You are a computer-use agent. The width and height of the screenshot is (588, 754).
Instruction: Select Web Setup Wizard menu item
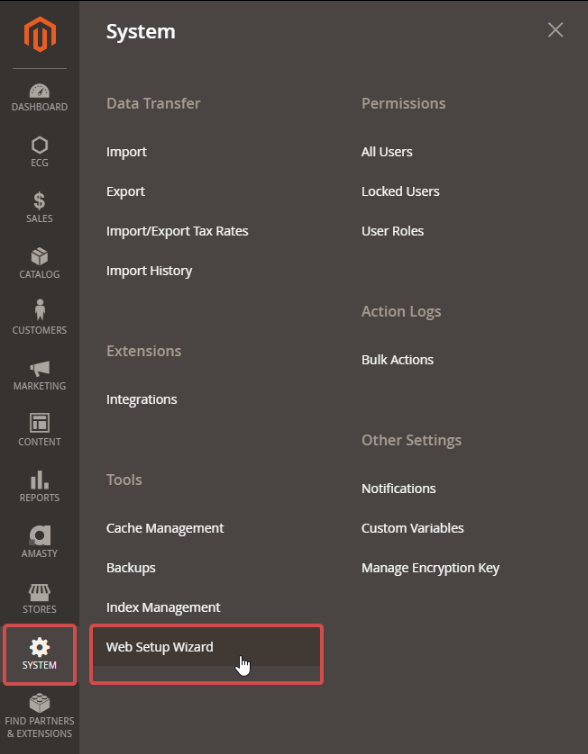click(160, 647)
